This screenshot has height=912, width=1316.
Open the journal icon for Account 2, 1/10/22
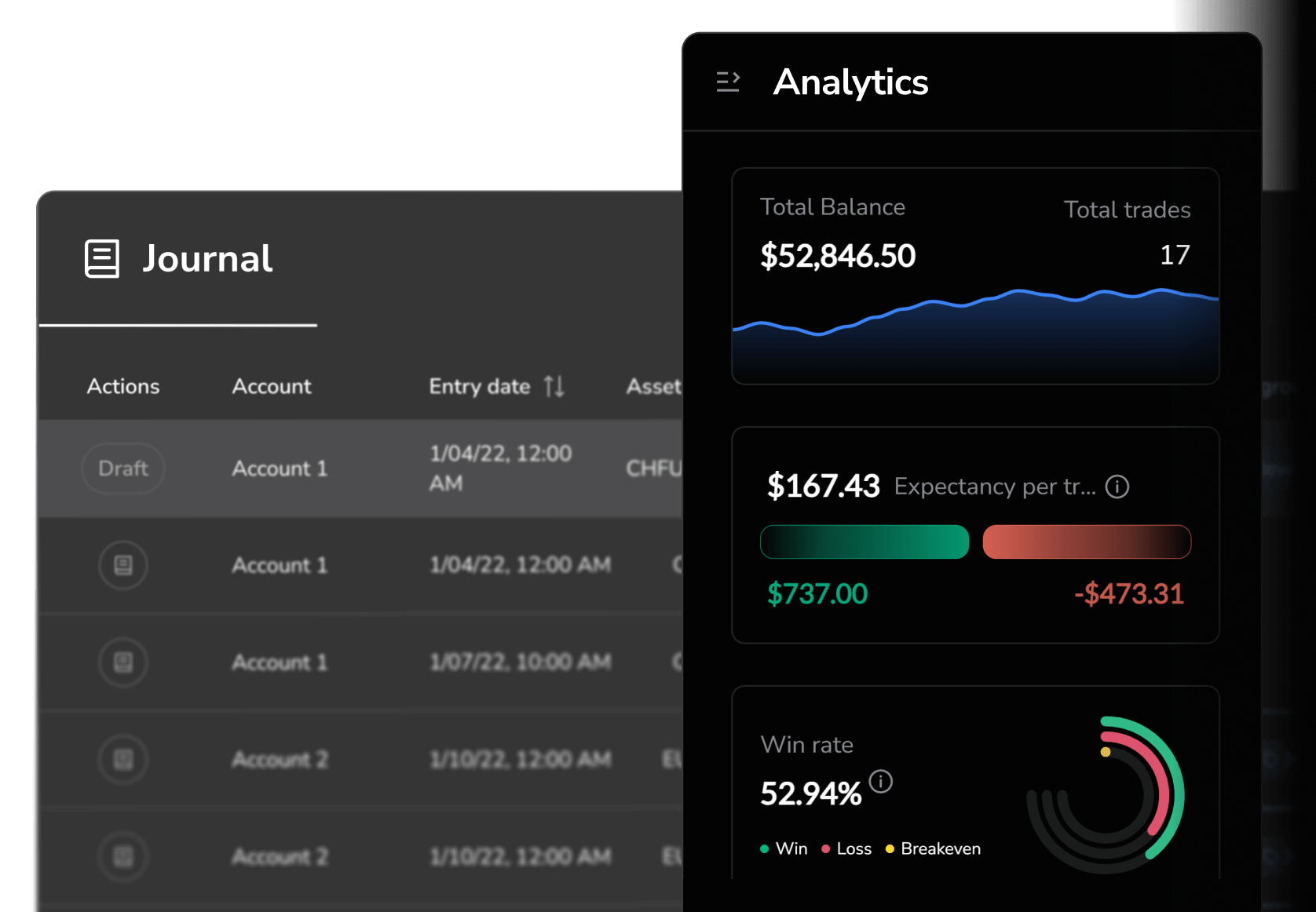(x=122, y=759)
